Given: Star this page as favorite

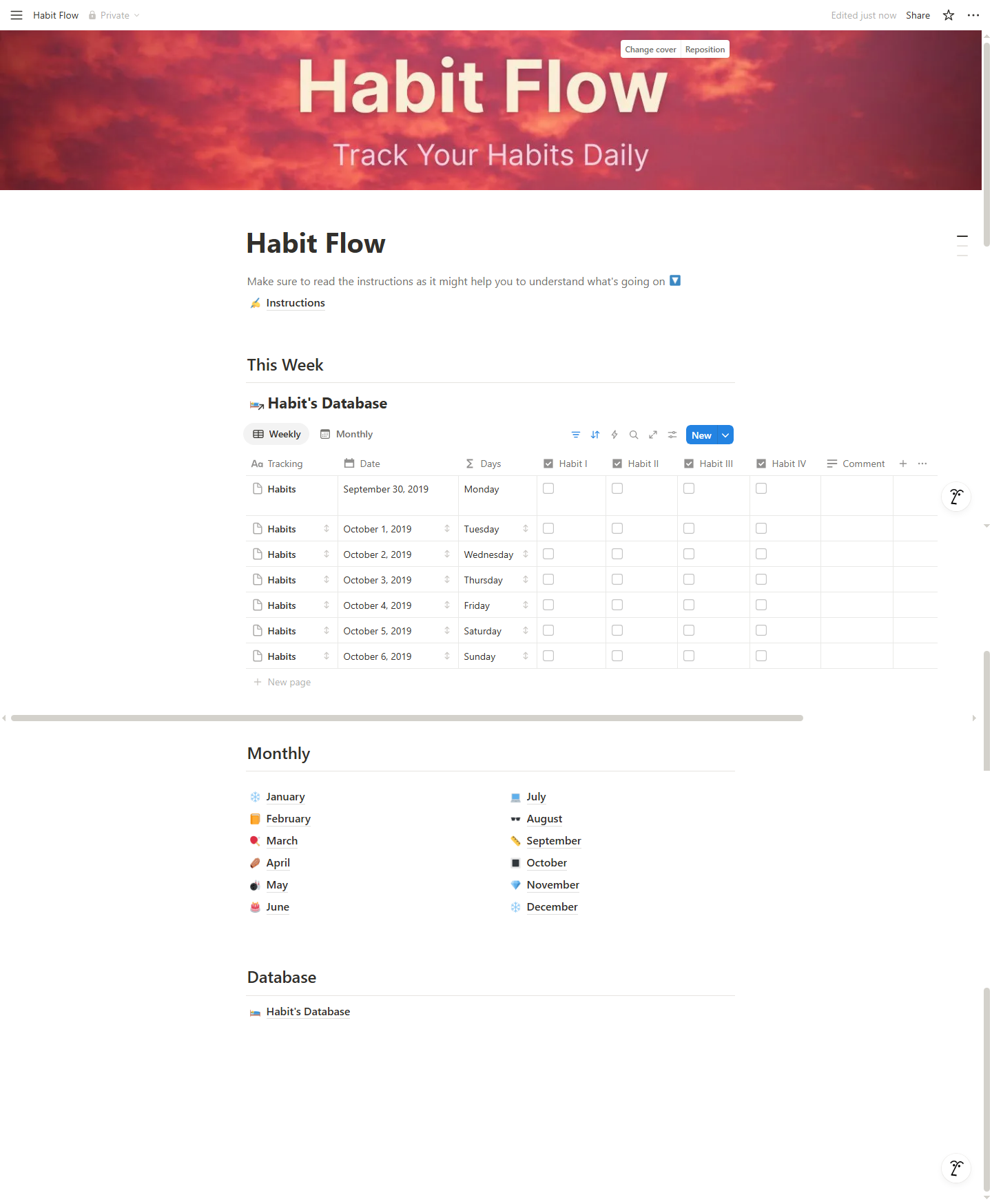Looking at the screenshot, I should [x=949, y=15].
